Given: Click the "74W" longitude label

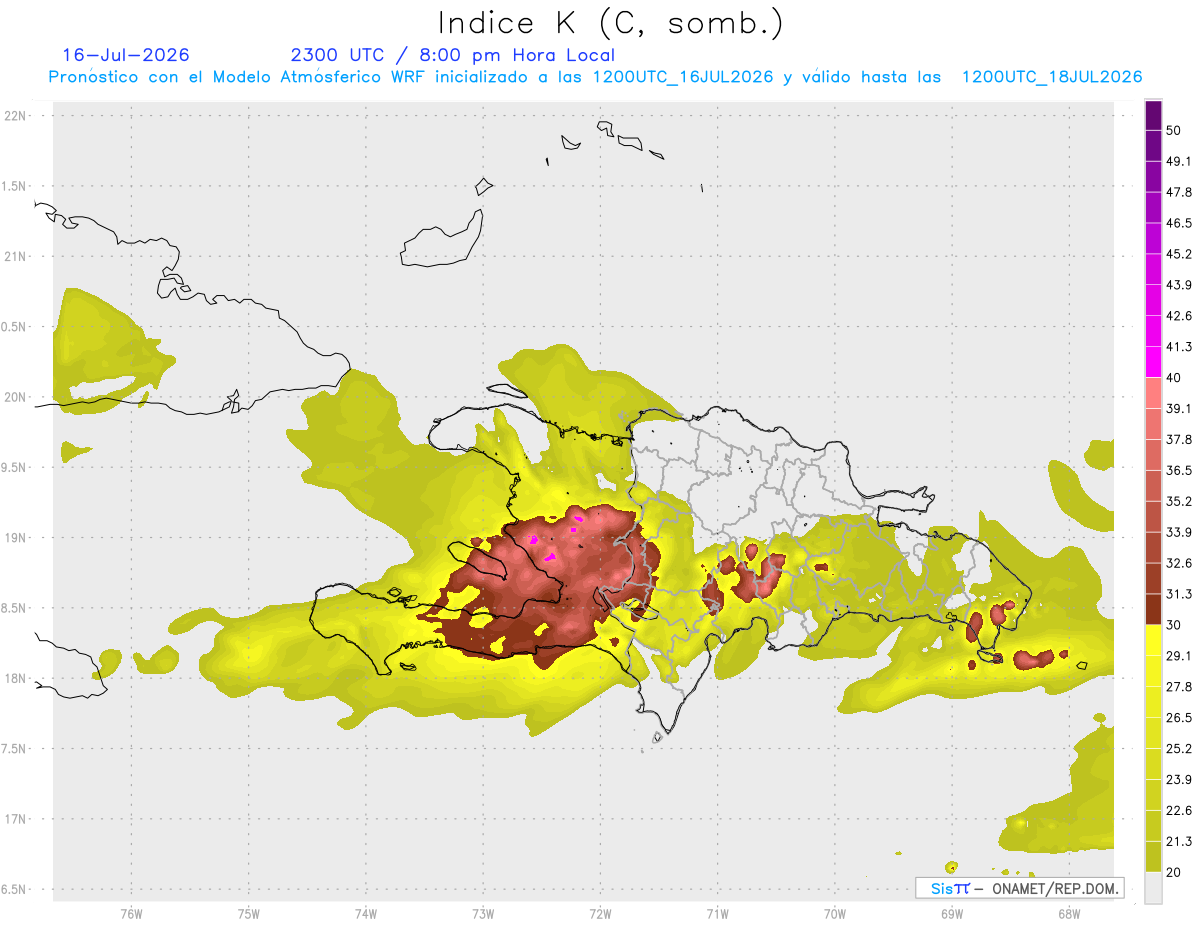Looking at the screenshot, I should (365, 913).
